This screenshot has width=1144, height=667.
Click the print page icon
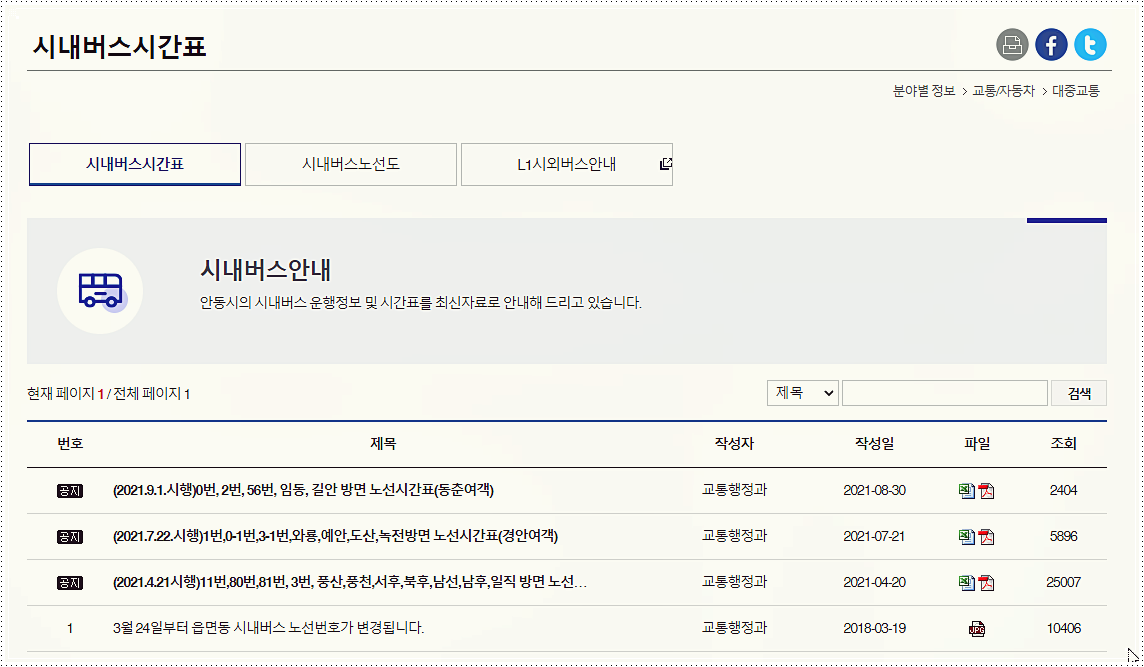click(1012, 45)
